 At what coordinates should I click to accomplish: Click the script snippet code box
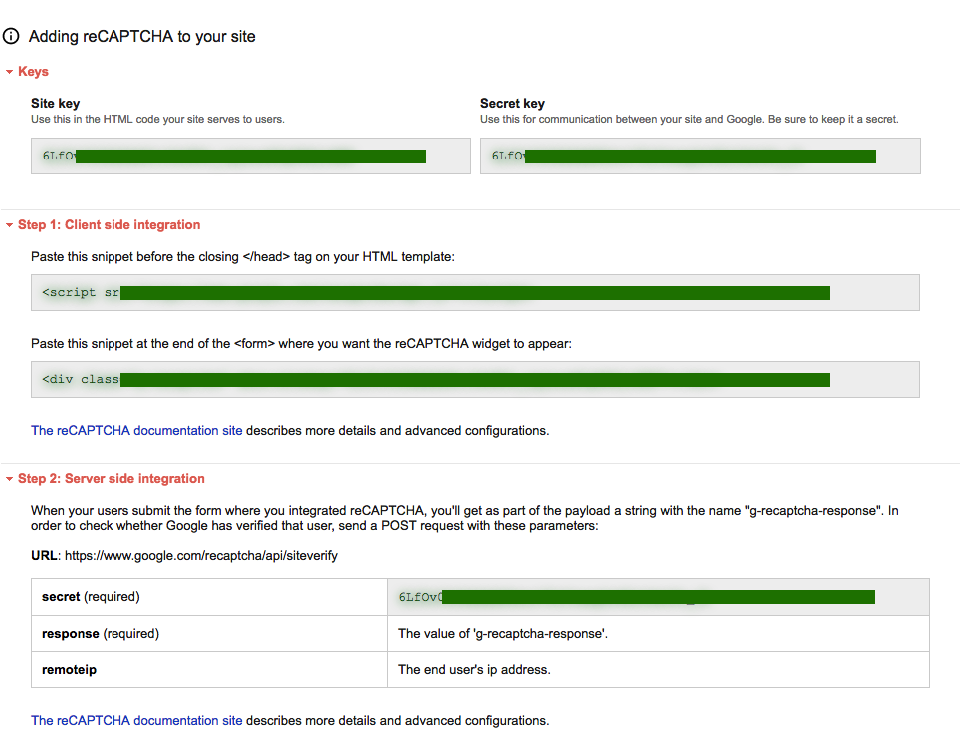(x=475, y=292)
